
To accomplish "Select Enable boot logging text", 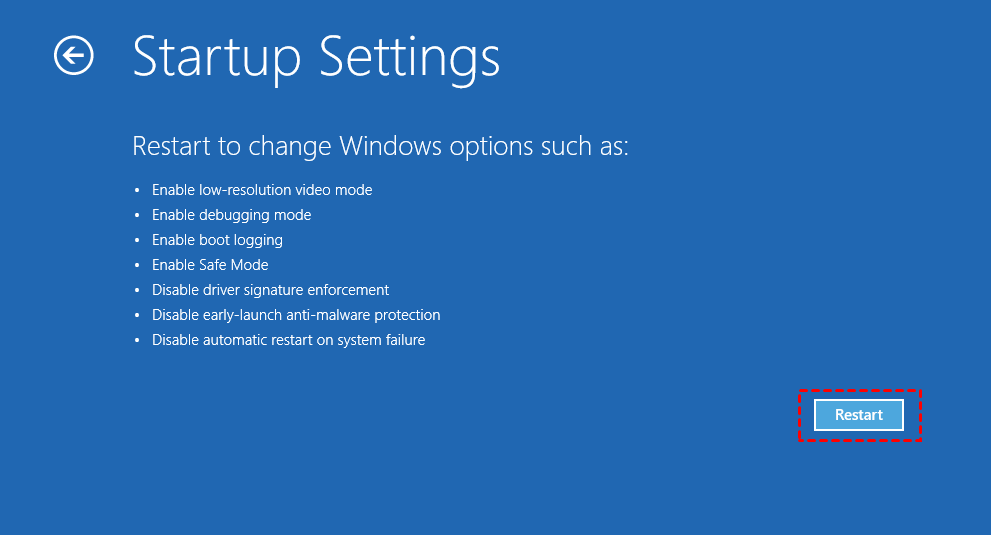I will (217, 240).
